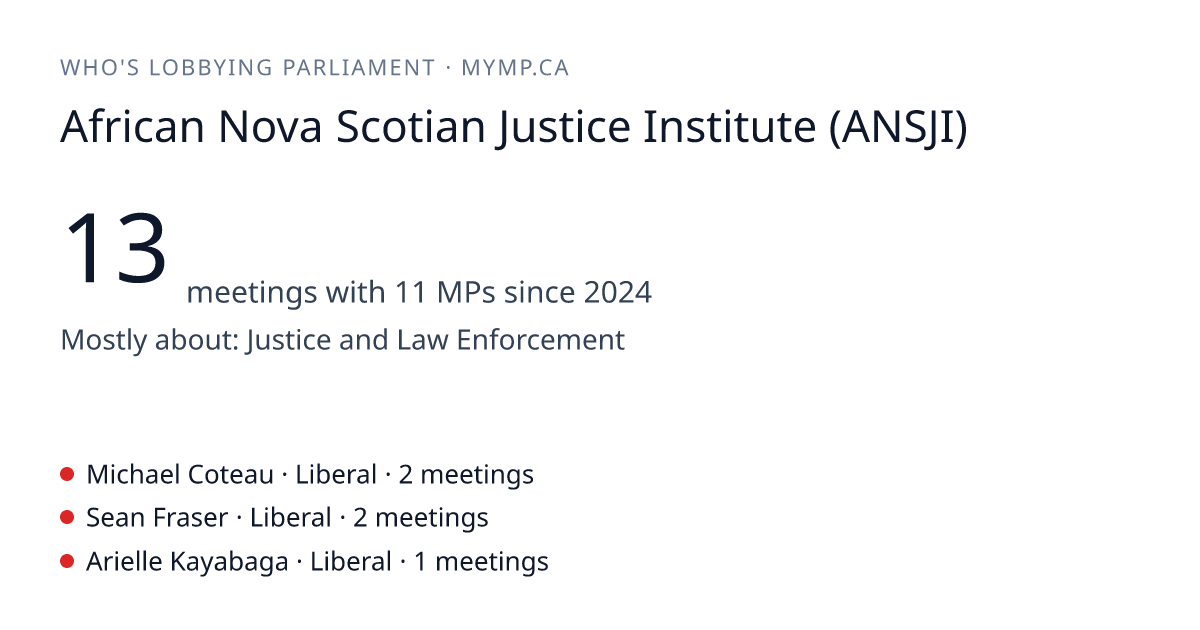
Task: Open the Arielle Kayabaga name entry
Action: 187,561
